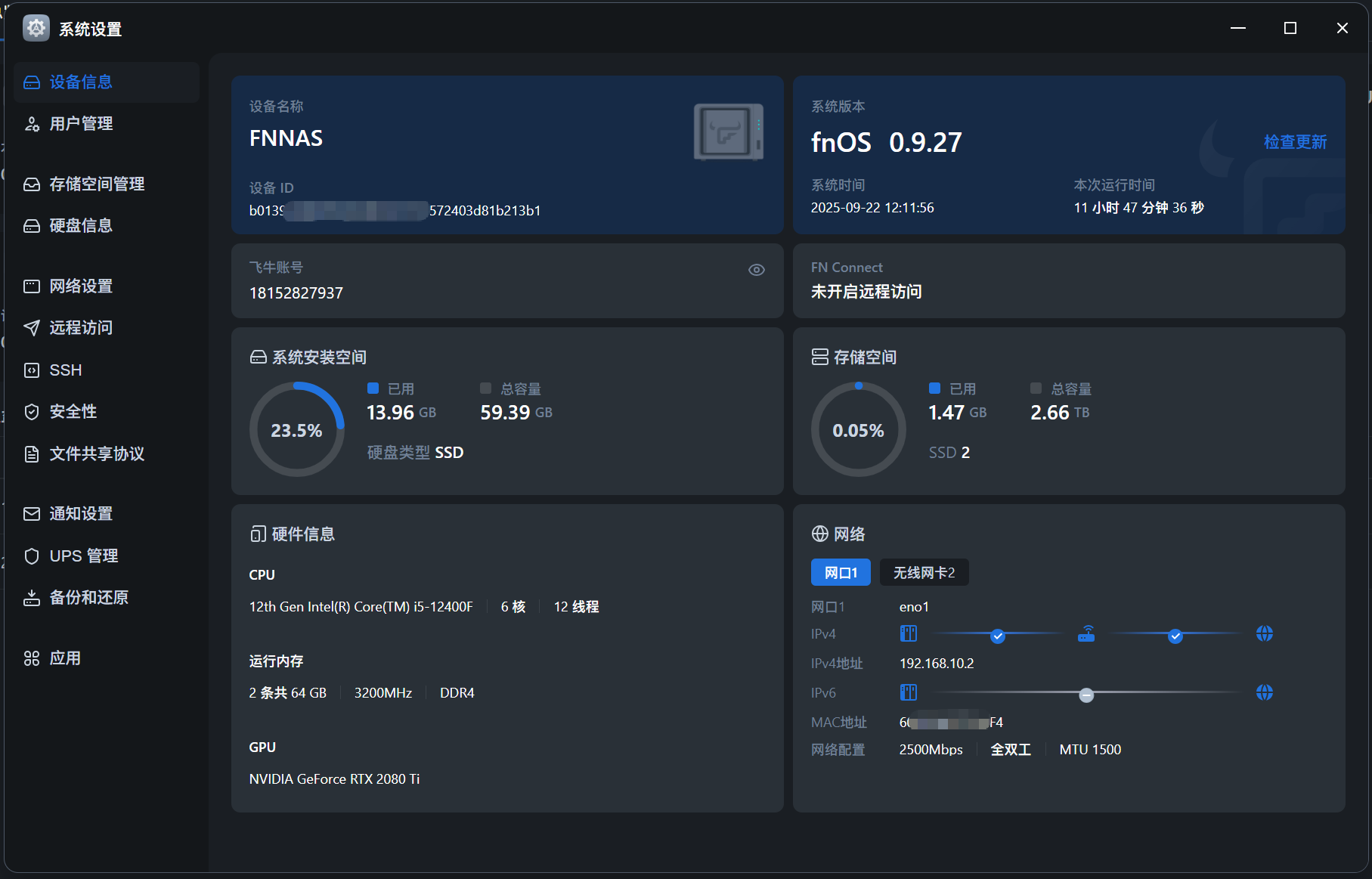Click the 23.5% system space usage ring

click(297, 429)
